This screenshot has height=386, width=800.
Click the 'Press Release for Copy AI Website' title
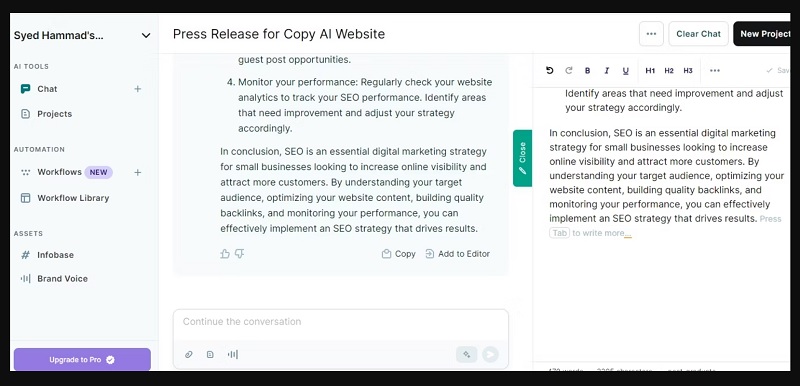pyautogui.click(x=279, y=34)
